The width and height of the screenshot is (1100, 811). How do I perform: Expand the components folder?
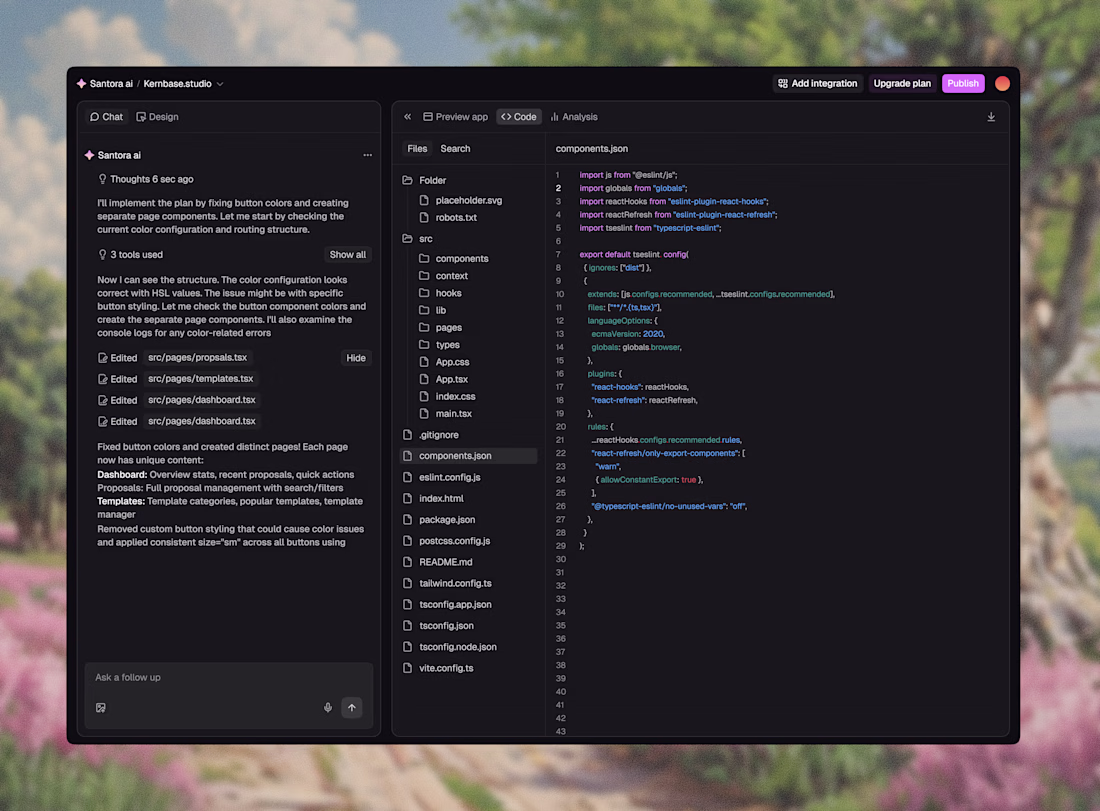(454, 259)
